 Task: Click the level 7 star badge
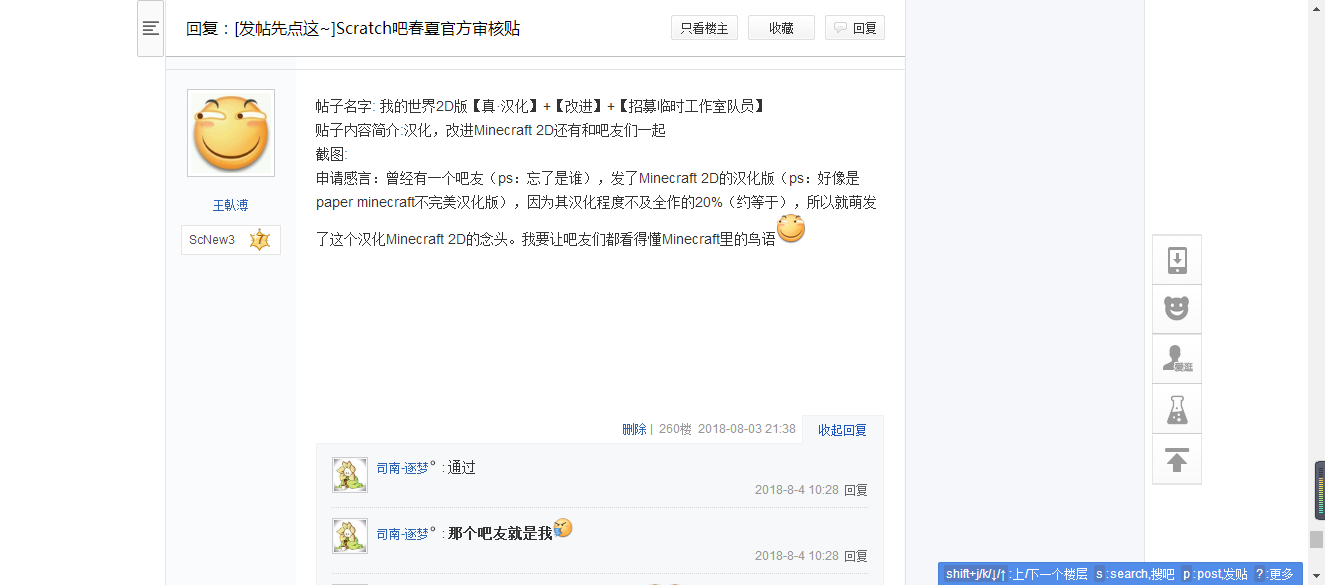(x=260, y=240)
